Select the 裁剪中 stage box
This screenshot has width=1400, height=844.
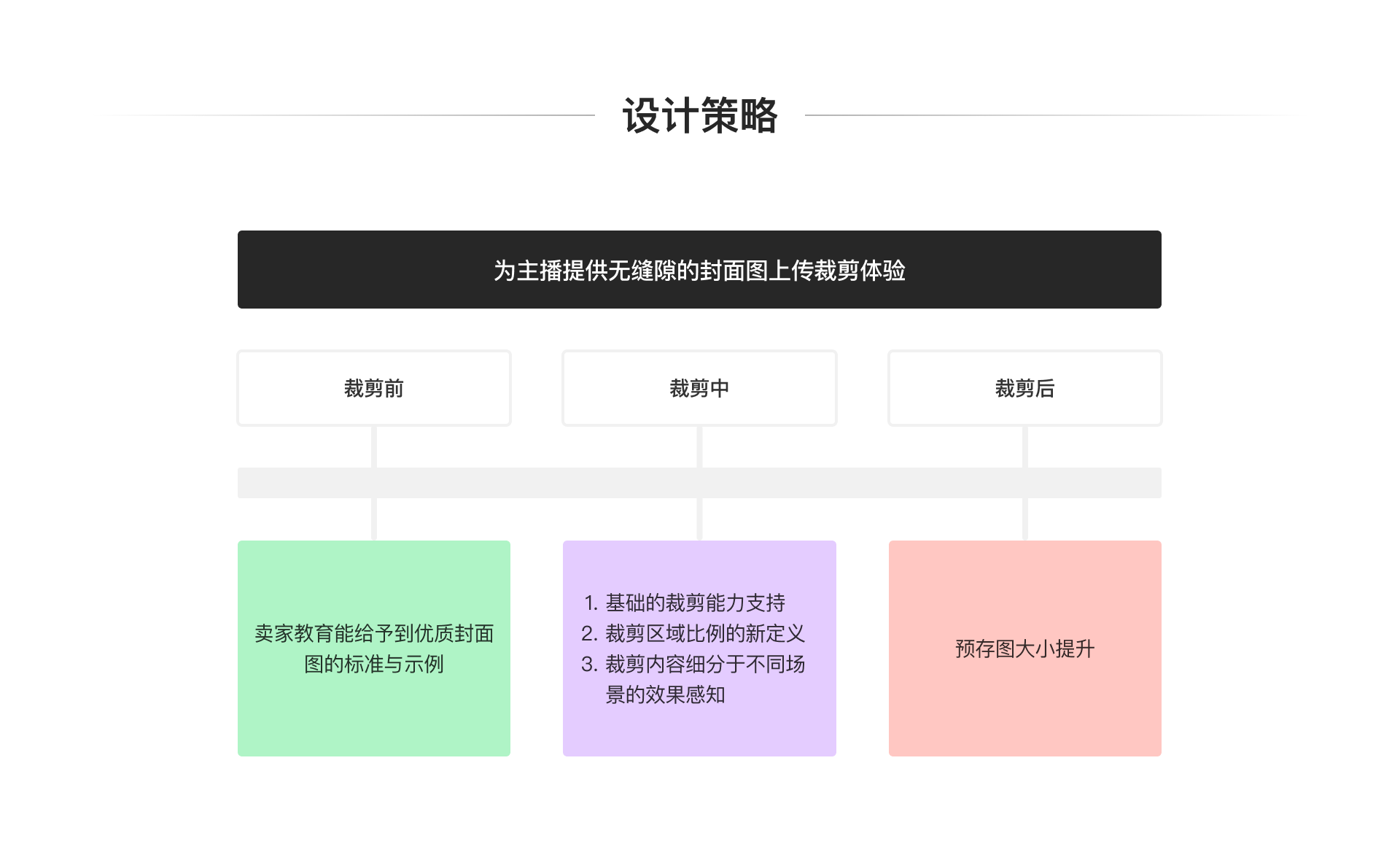(699, 388)
